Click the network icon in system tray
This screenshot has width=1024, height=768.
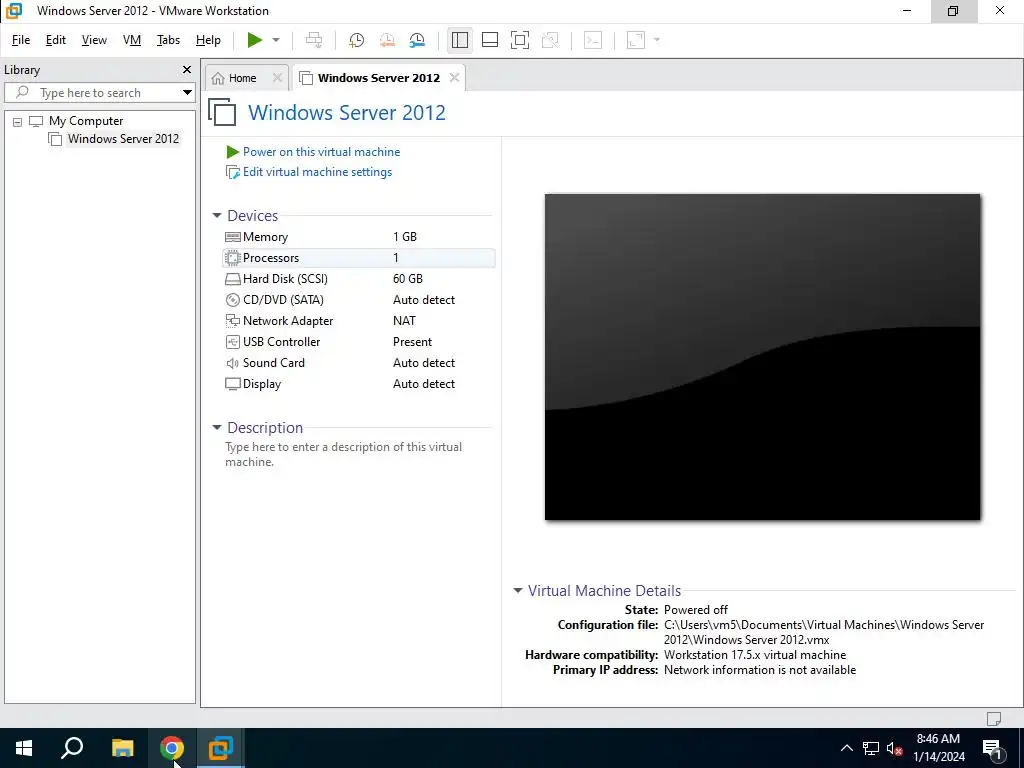[x=871, y=748]
